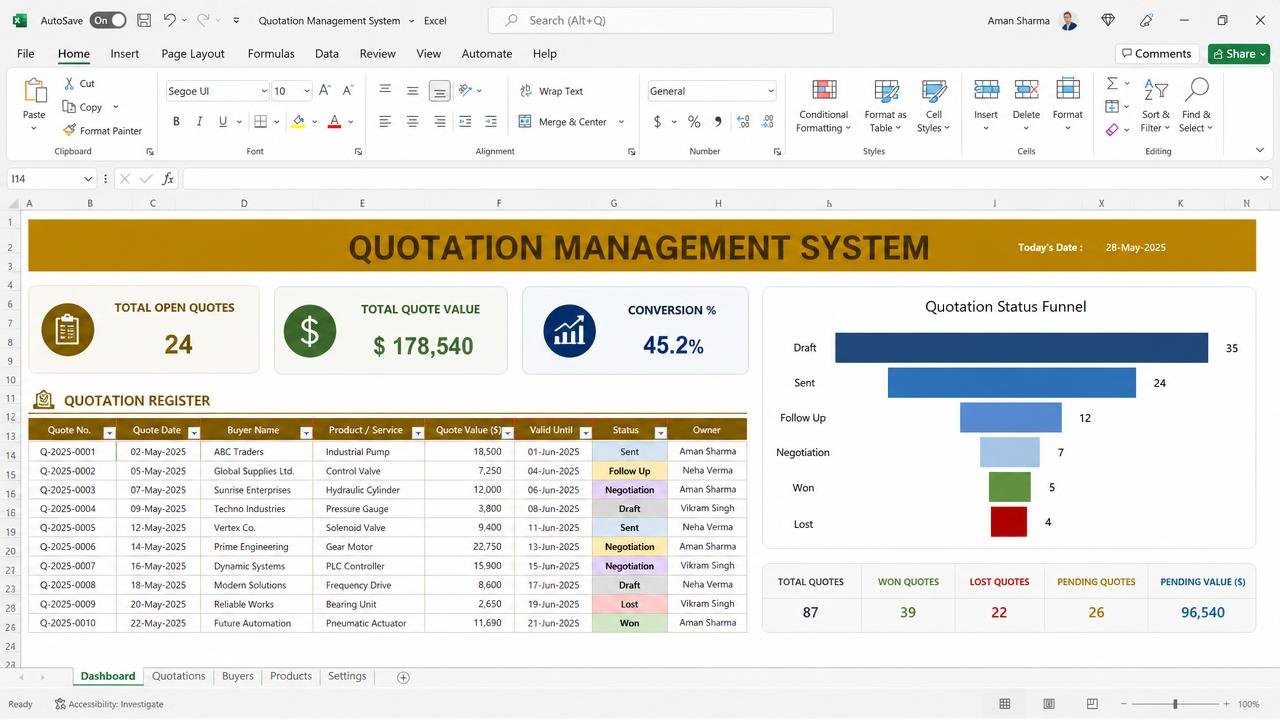Click the Cut scissors icon
Image resolution: width=1280 pixels, height=720 pixels.
tap(71, 84)
